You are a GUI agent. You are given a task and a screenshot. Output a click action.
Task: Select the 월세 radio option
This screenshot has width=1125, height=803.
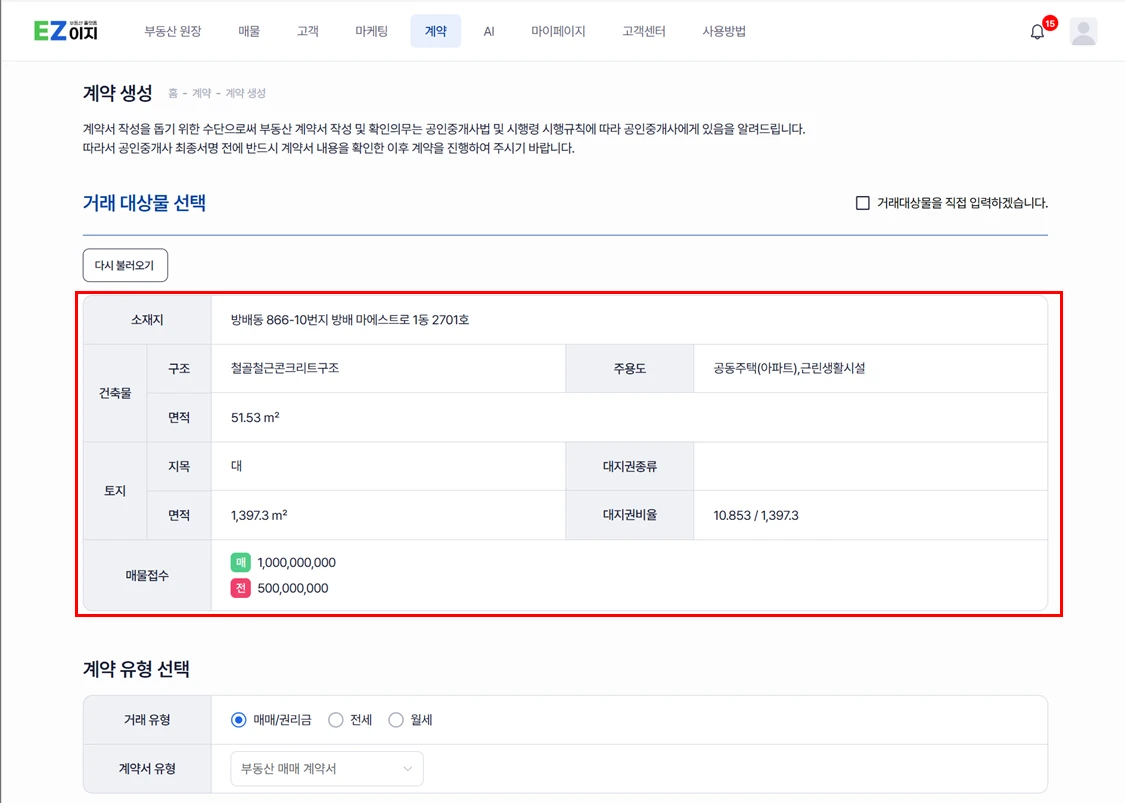coord(396,720)
